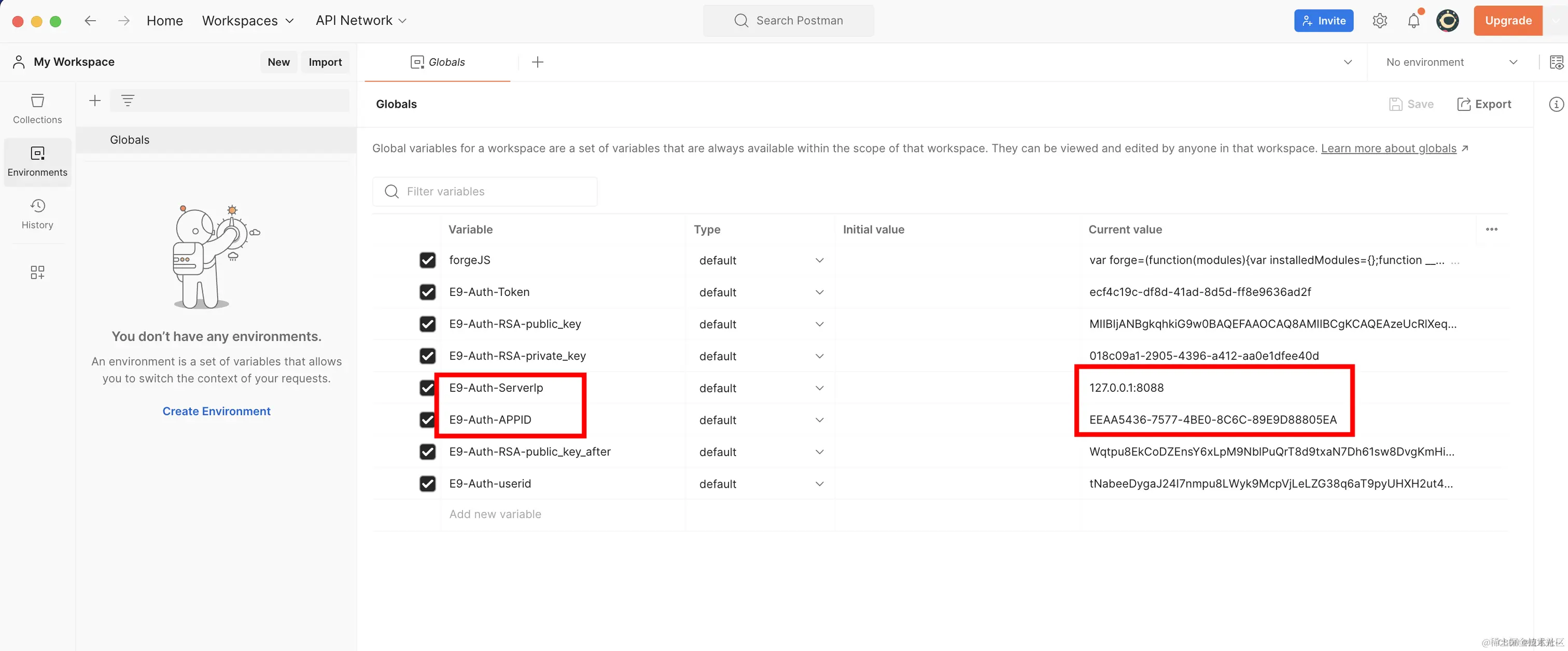Disable the E9-Auth-userid variable checkbox
This screenshot has height=651, width=1568.
coord(427,484)
